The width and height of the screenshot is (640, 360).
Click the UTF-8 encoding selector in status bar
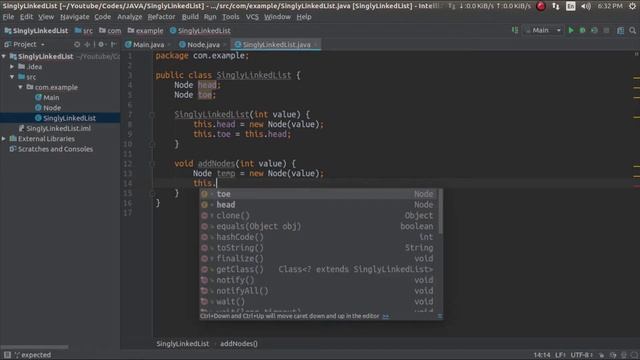(581, 355)
